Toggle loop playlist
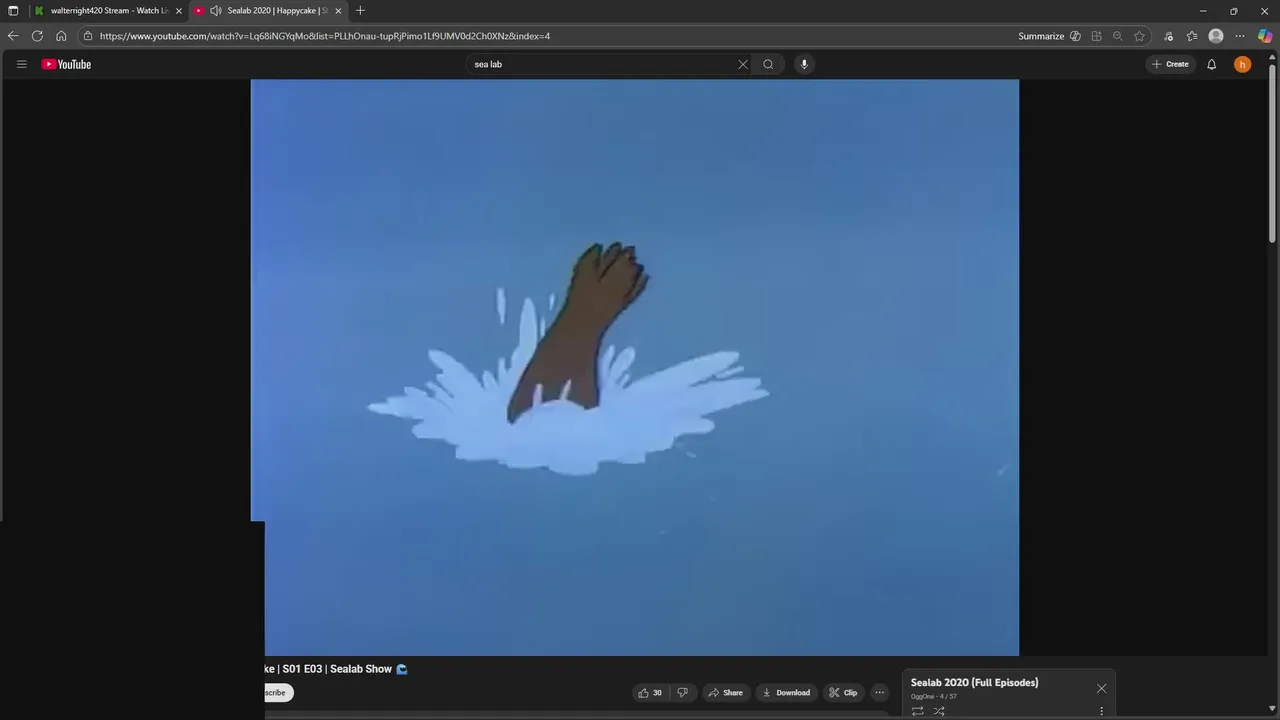The height and width of the screenshot is (720, 1280). pyautogui.click(x=917, y=711)
